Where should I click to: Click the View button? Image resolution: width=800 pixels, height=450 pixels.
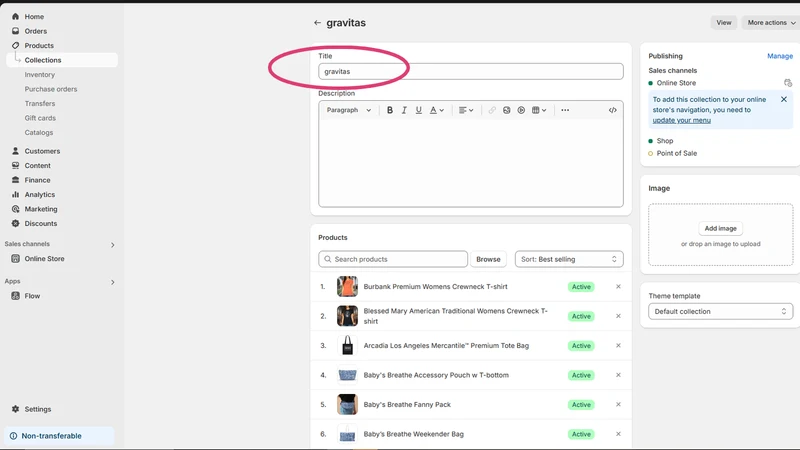723,22
